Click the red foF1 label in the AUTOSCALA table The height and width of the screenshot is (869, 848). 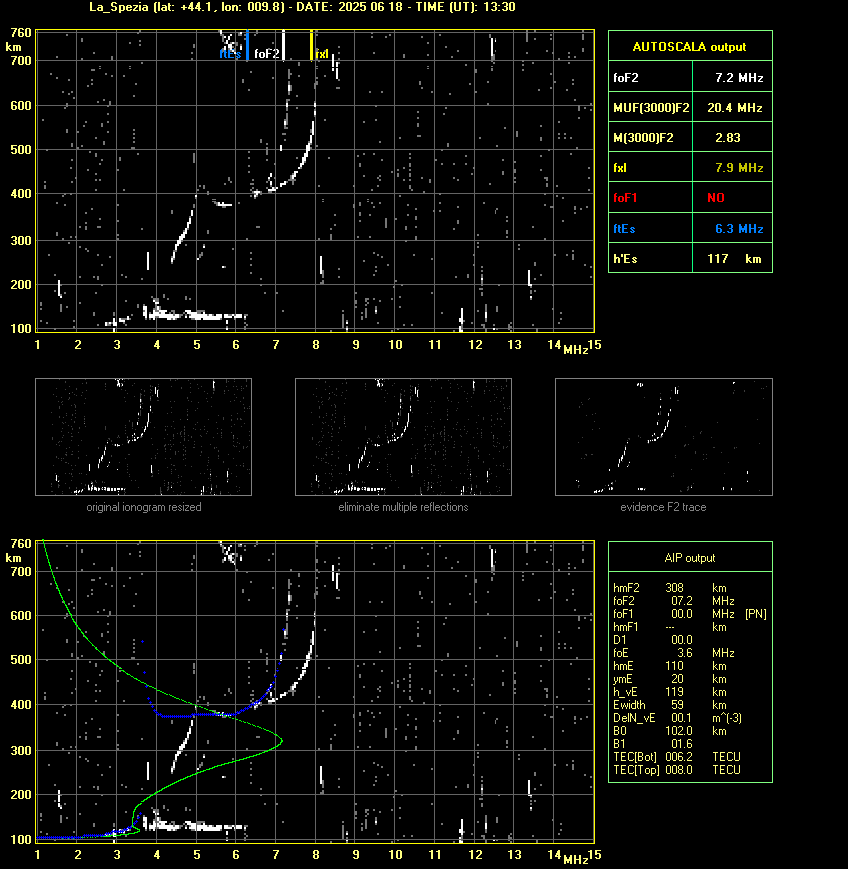(x=625, y=197)
